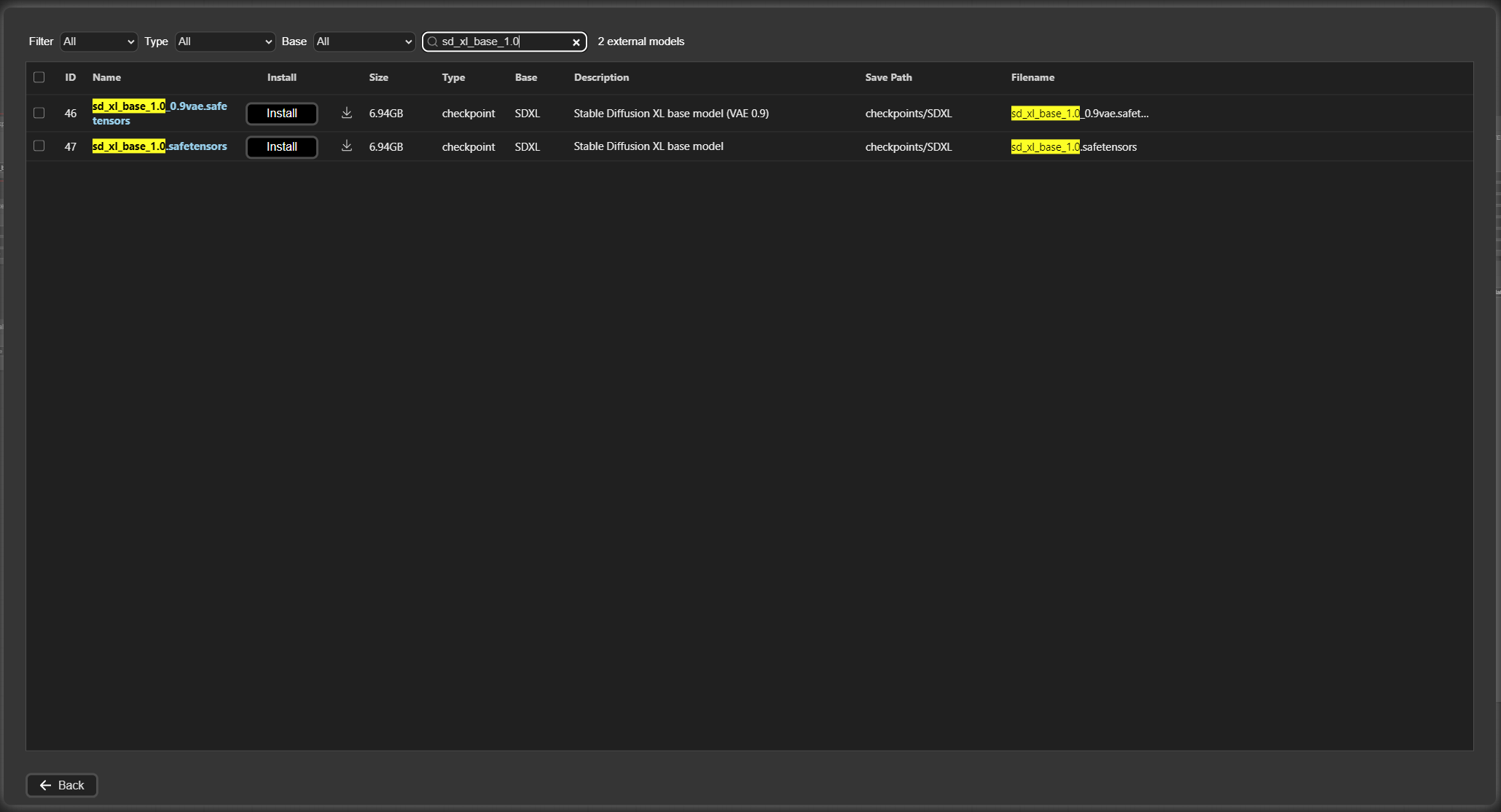This screenshot has width=1501, height=812.
Task: Clear search with the X icon
Action: click(x=576, y=42)
